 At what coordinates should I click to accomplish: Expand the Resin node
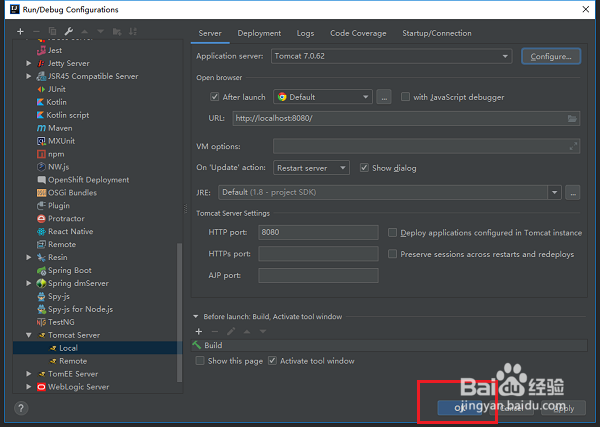[x=29, y=258]
